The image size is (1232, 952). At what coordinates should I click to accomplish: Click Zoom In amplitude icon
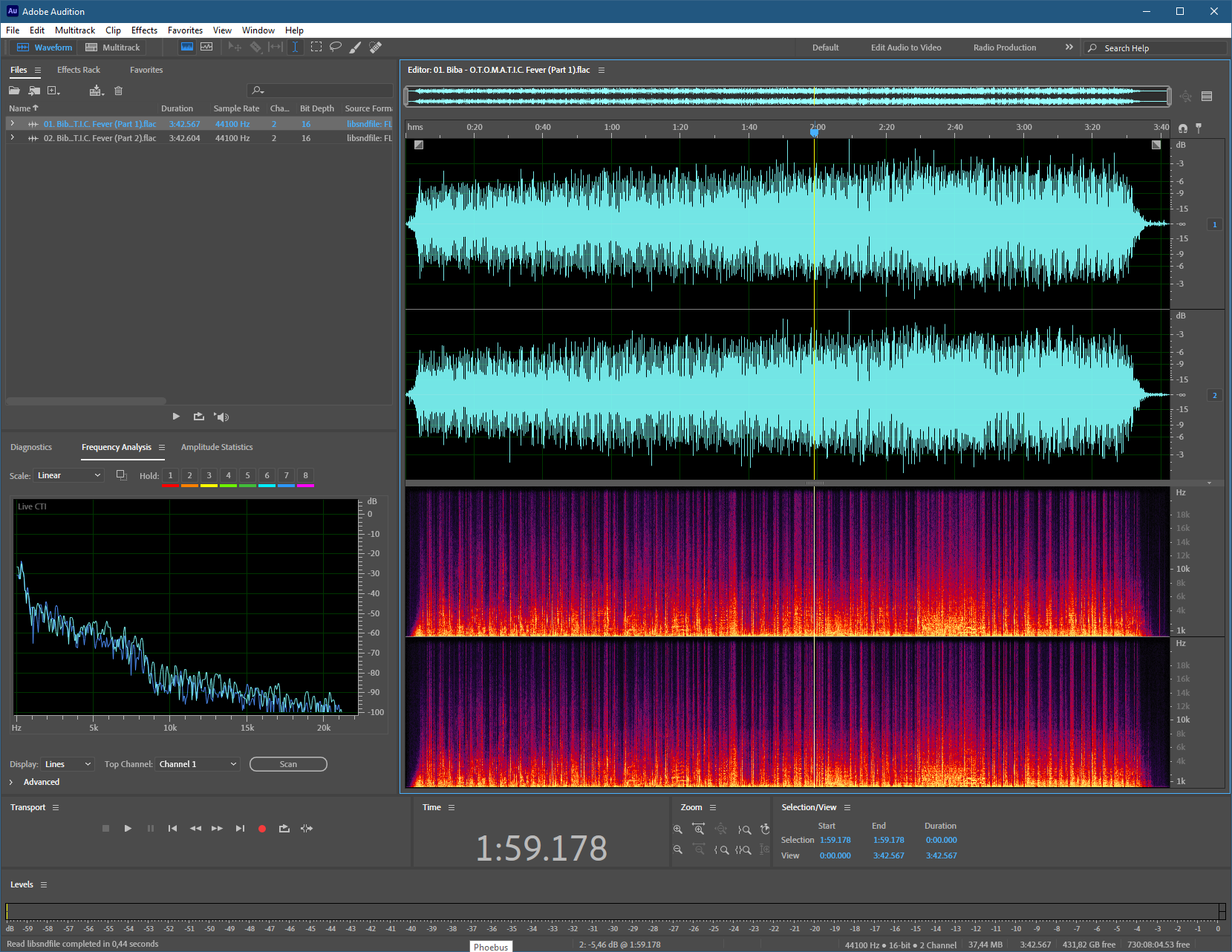678,829
